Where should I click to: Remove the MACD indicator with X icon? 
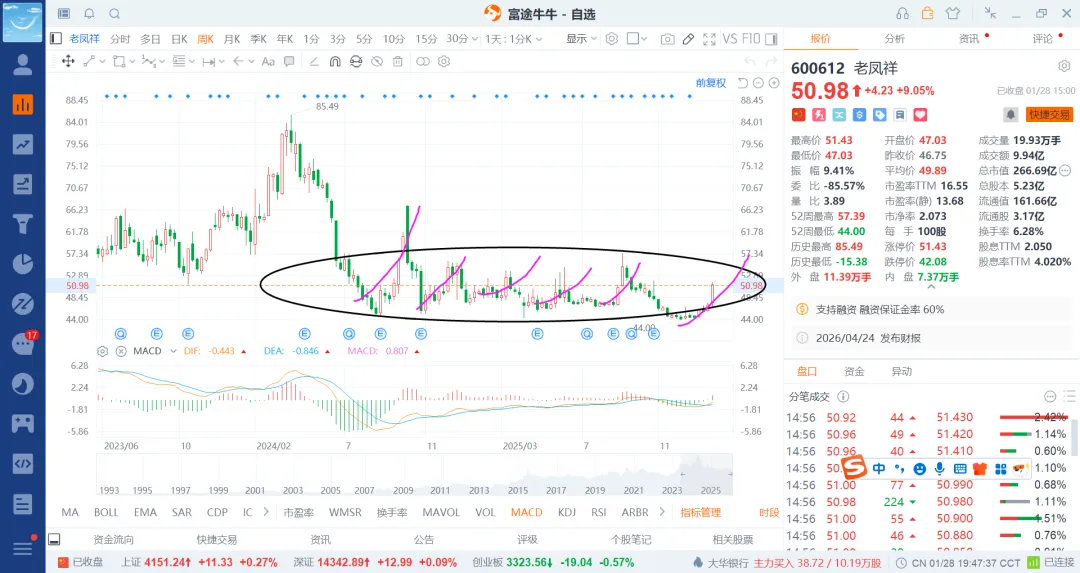(x=121, y=351)
